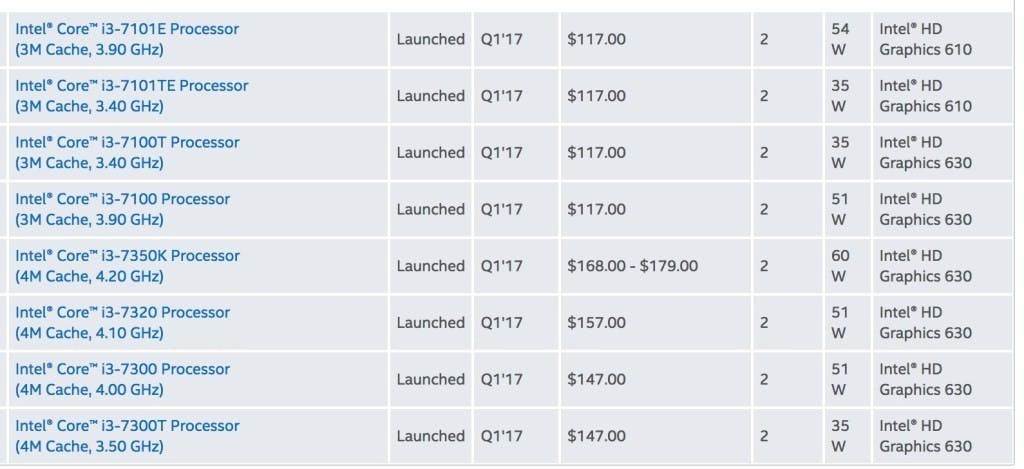Screen dimensions: 1024x469
Task: Click the $147.00 price in the i3-7300T row
Action: click(x=596, y=436)
